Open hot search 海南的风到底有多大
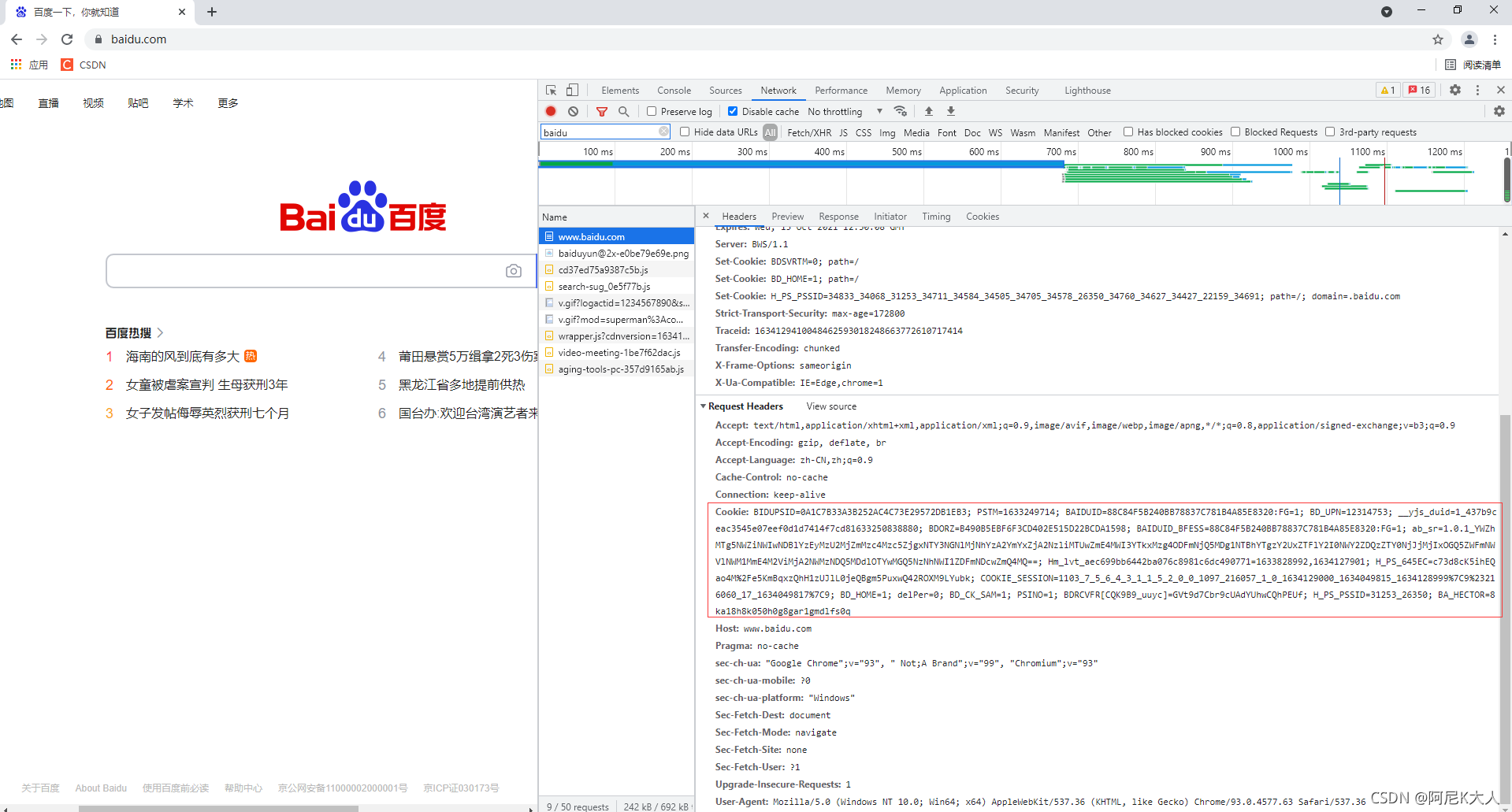Screen dimensions: 1512x812 pyautogui.click(x=183, y=357)
